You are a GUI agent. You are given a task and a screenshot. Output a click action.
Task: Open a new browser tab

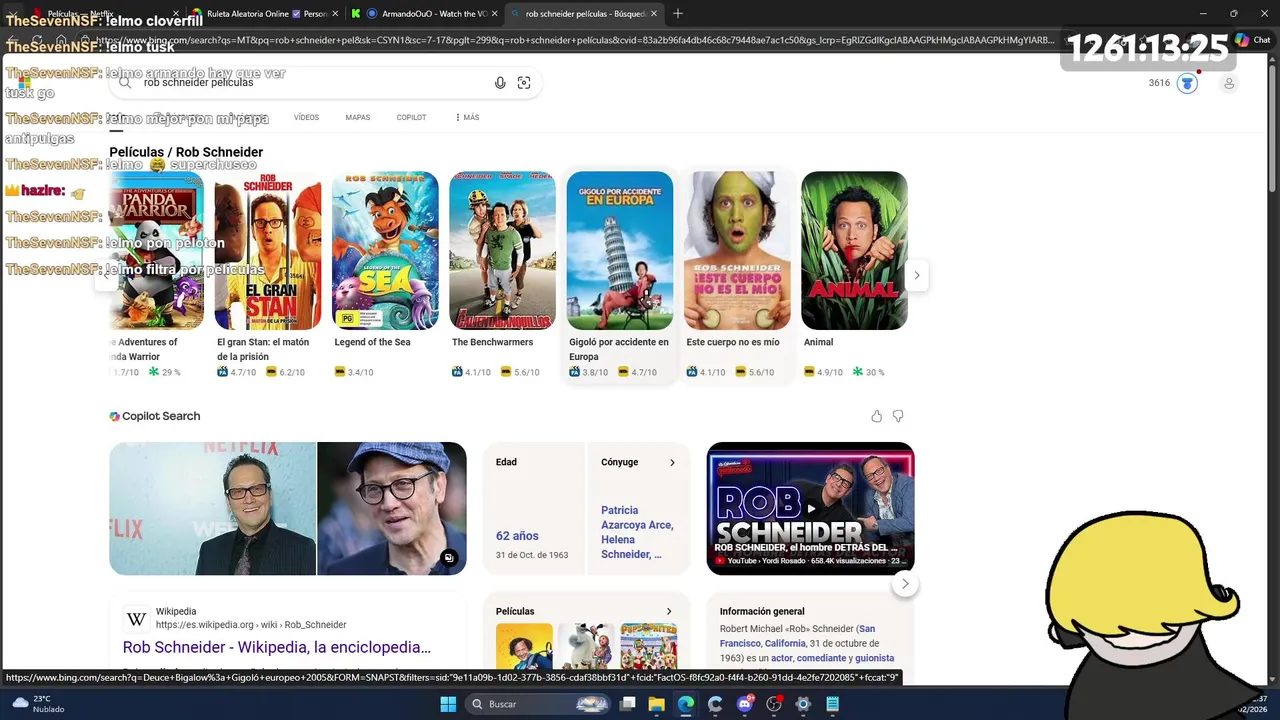678,13
